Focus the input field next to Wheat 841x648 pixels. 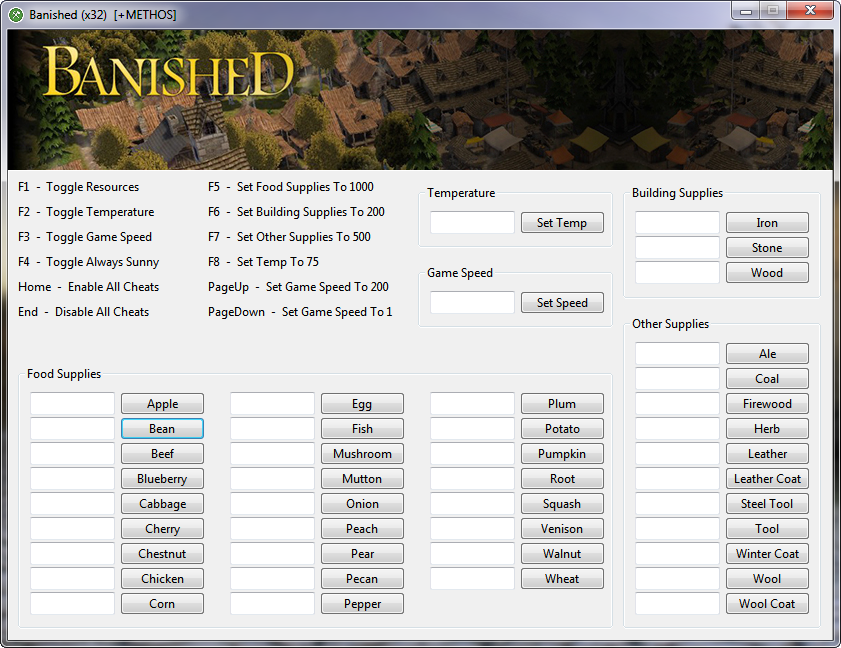pos(473,578)
